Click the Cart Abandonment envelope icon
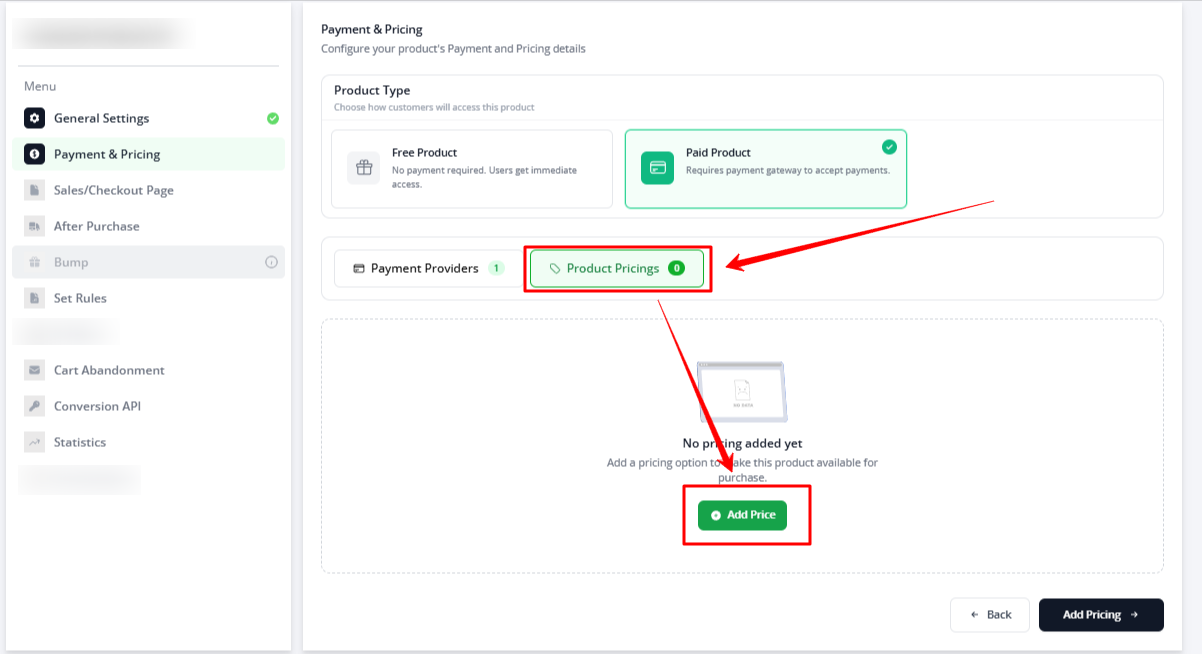Screen dimensions: 1202x654 pos(35,370)
